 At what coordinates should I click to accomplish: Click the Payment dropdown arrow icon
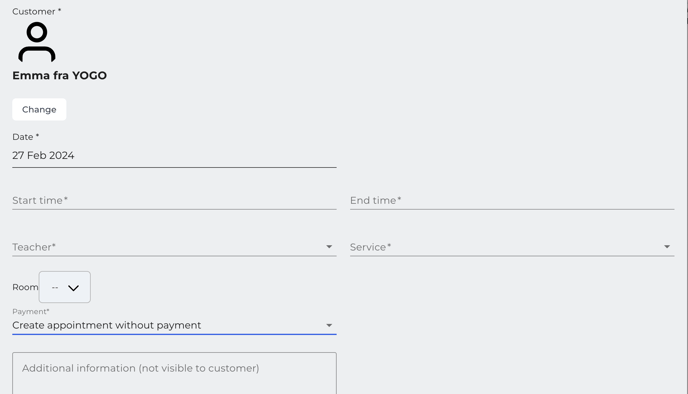tap(329, 326)
